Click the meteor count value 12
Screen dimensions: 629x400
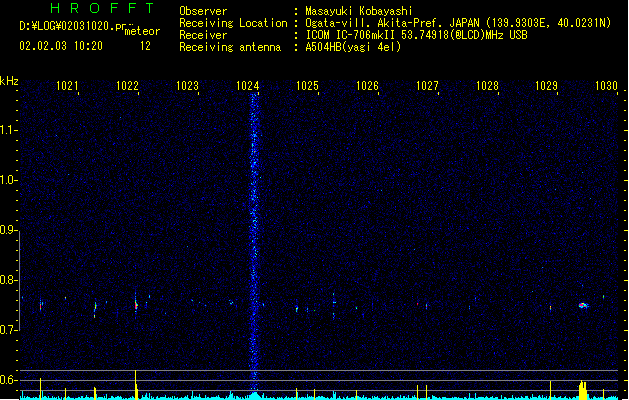tap(145, 46)
